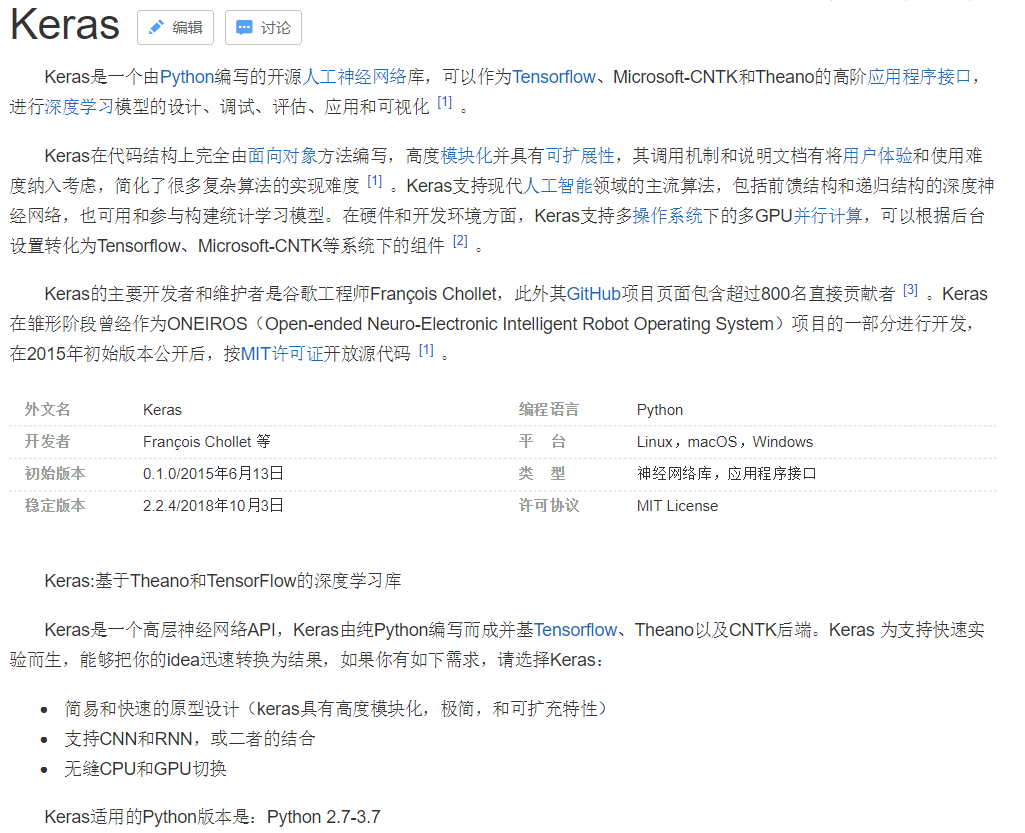Image resolution: width=1025 pixels, height=833 pixels.
Task: Click the 开发者 label
Action: point(48,441)
